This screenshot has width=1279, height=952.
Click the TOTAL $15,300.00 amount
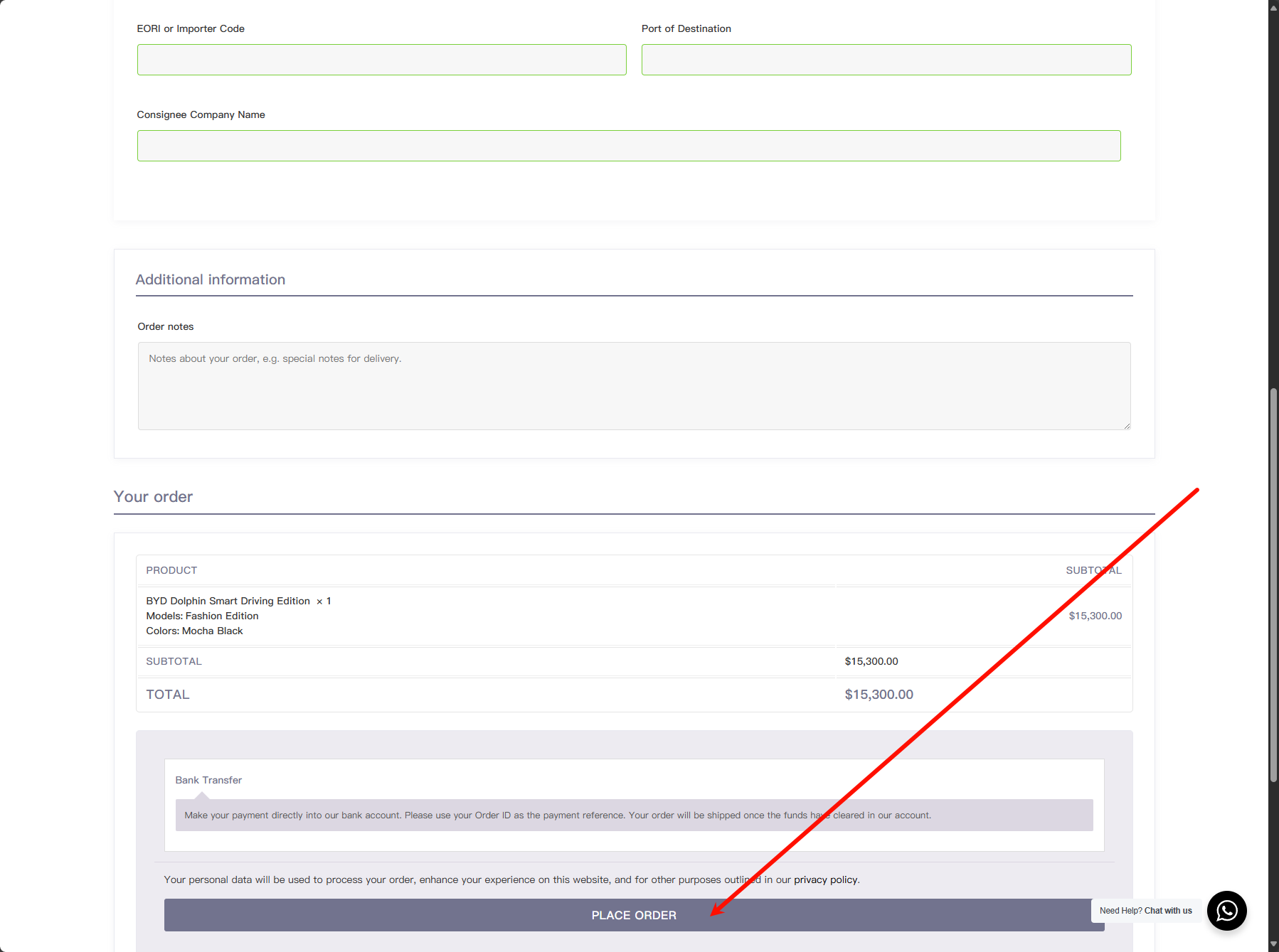(x=879, y=695)
